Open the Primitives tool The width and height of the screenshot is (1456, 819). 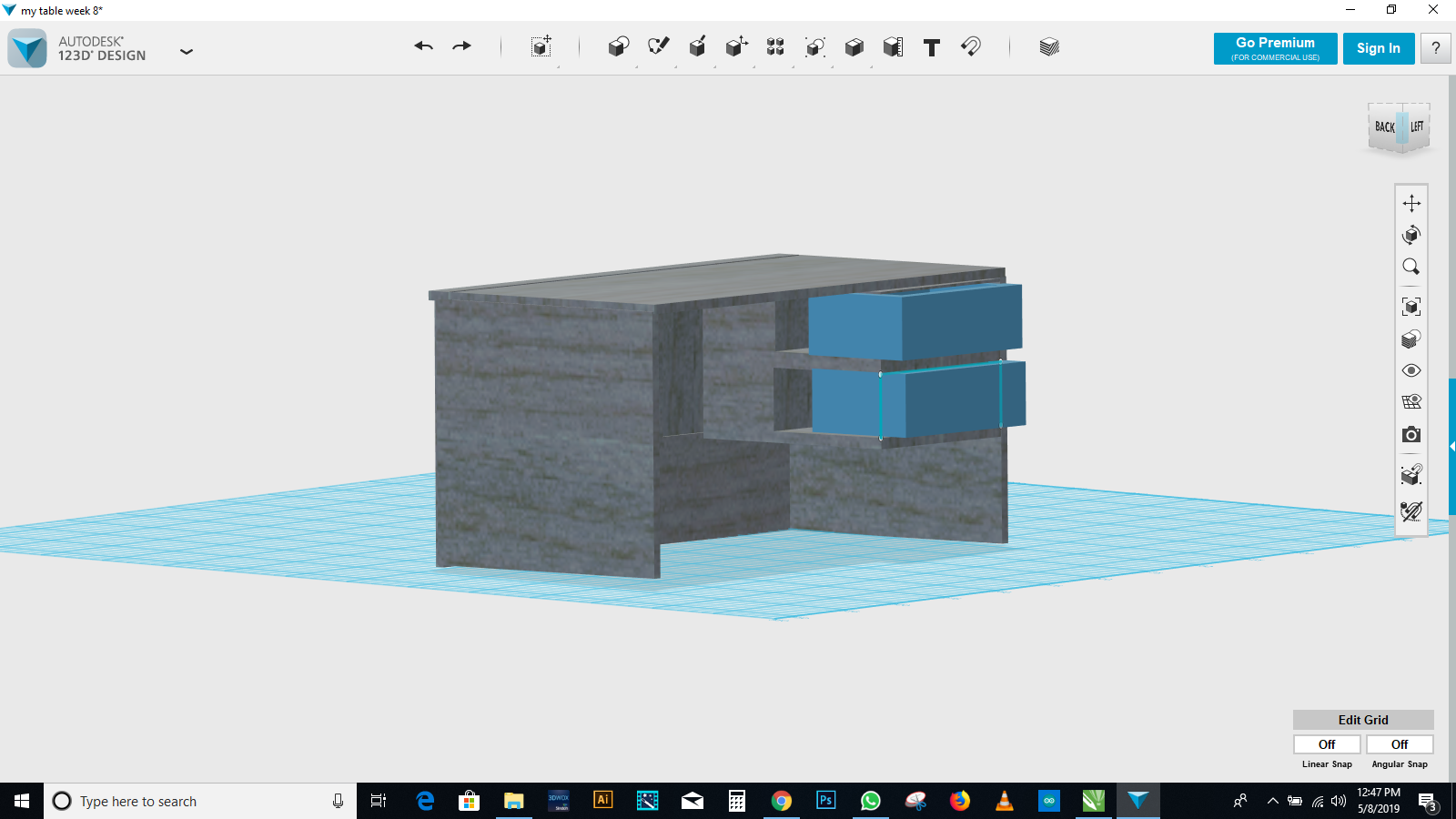point(618,46)
